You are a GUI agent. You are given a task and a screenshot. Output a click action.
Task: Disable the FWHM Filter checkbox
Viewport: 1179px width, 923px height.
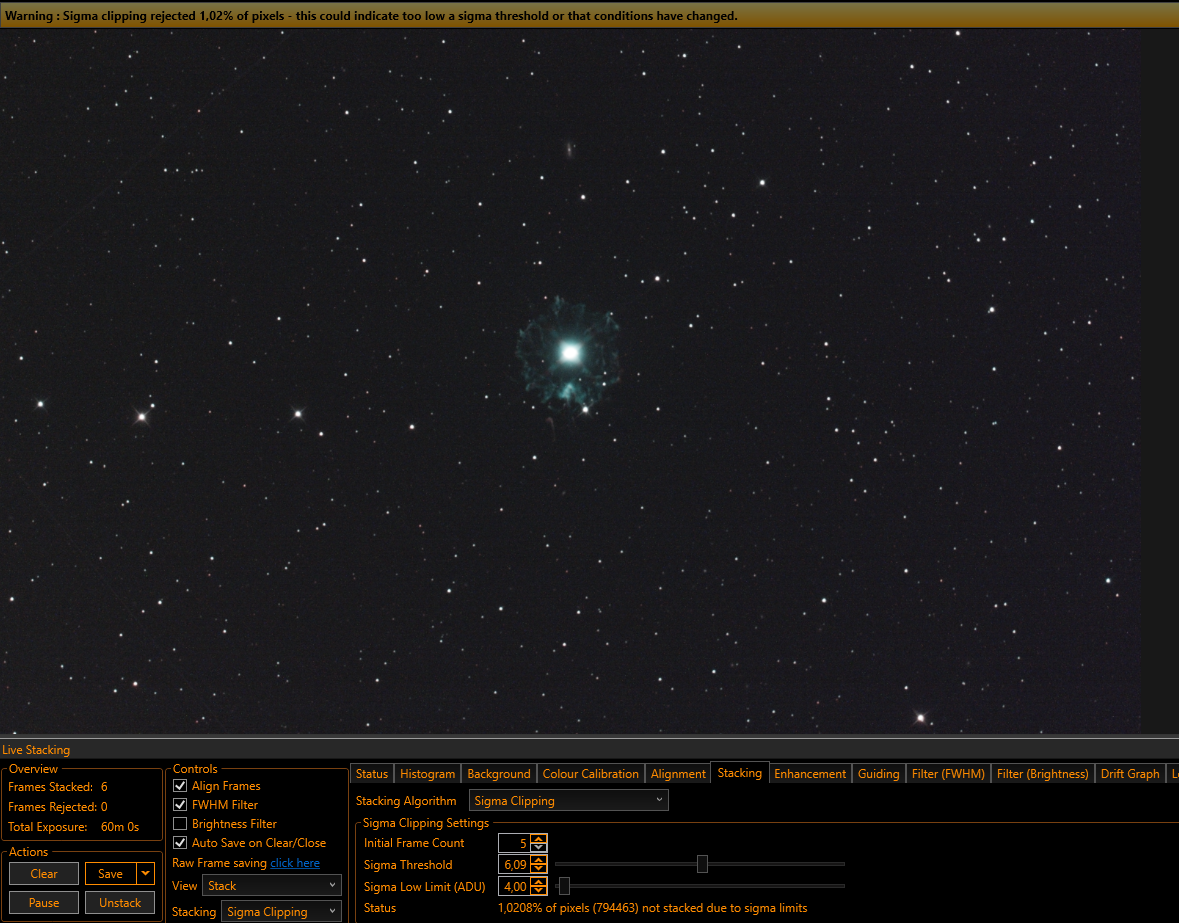click(x=180, y=804)
